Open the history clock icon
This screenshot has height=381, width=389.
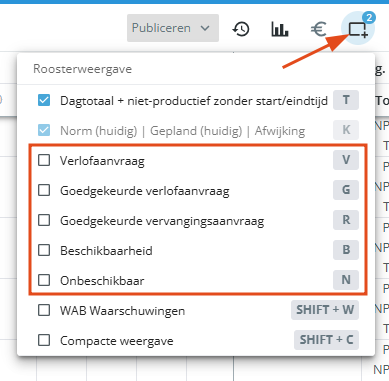pyautogui.click(x=241, y=29)
